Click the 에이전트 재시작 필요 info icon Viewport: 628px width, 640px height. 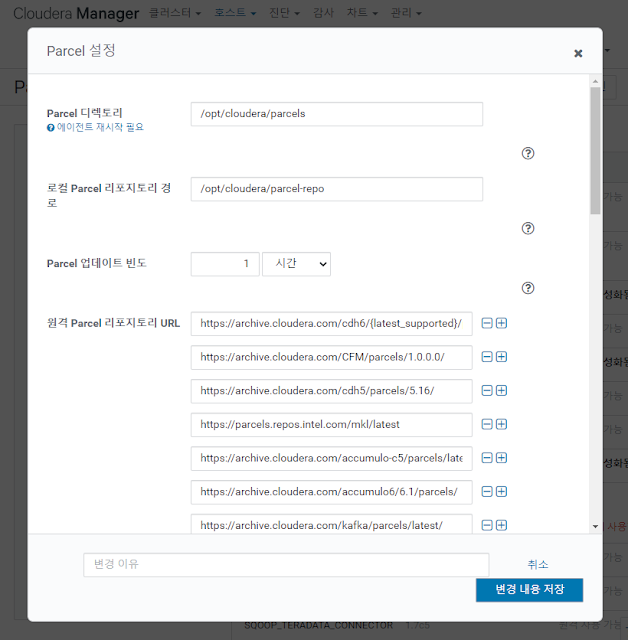[51, 128]
